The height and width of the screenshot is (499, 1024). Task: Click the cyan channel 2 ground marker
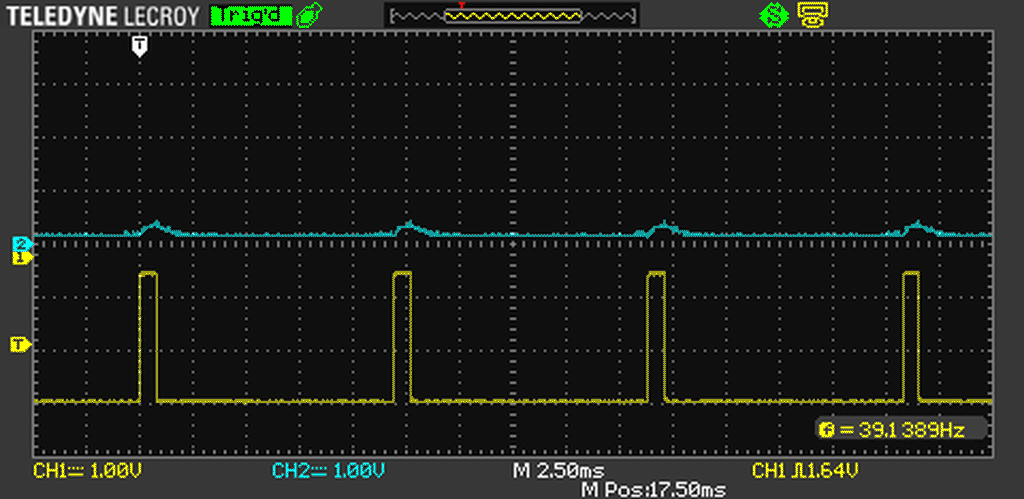22,244
